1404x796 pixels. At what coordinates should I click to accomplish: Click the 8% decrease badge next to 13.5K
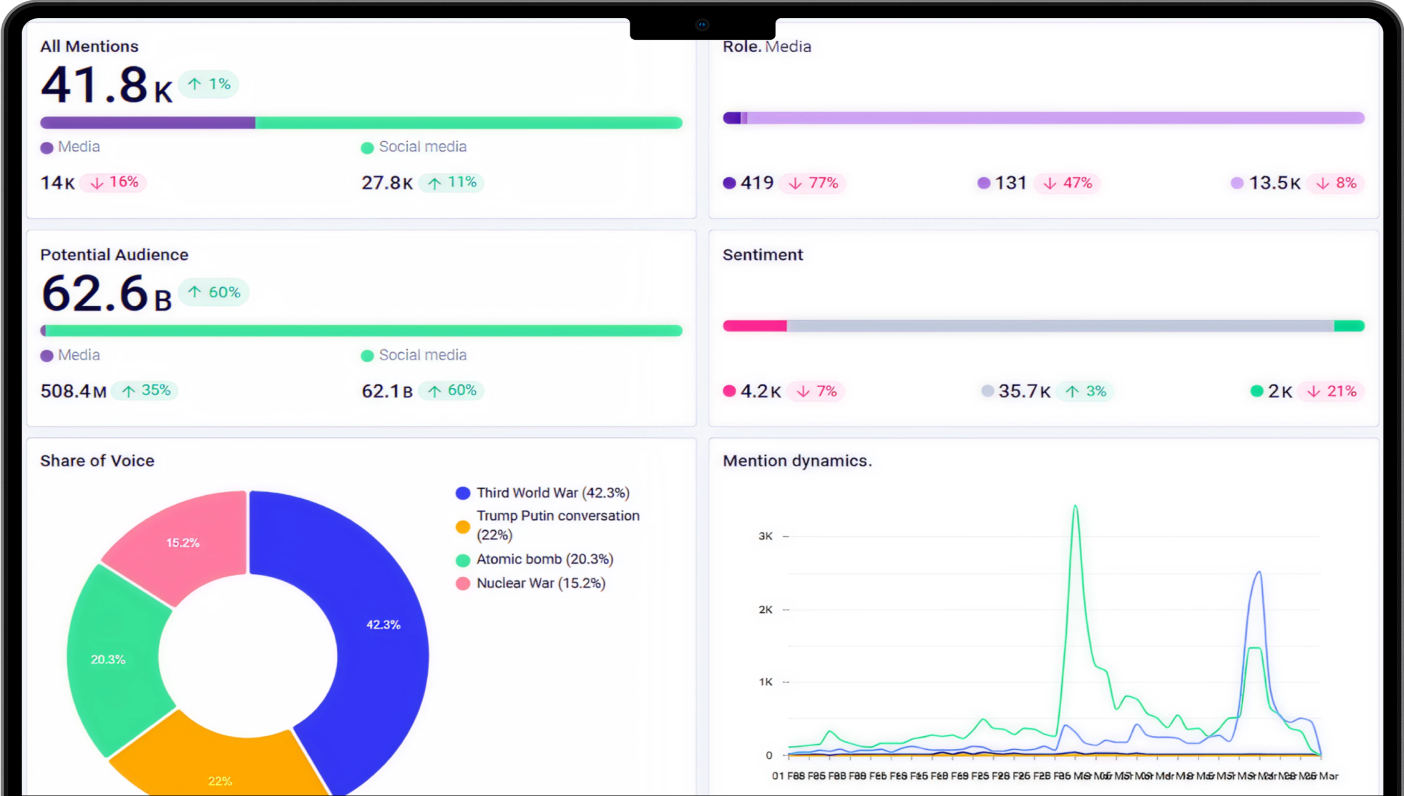[1336, 183]
